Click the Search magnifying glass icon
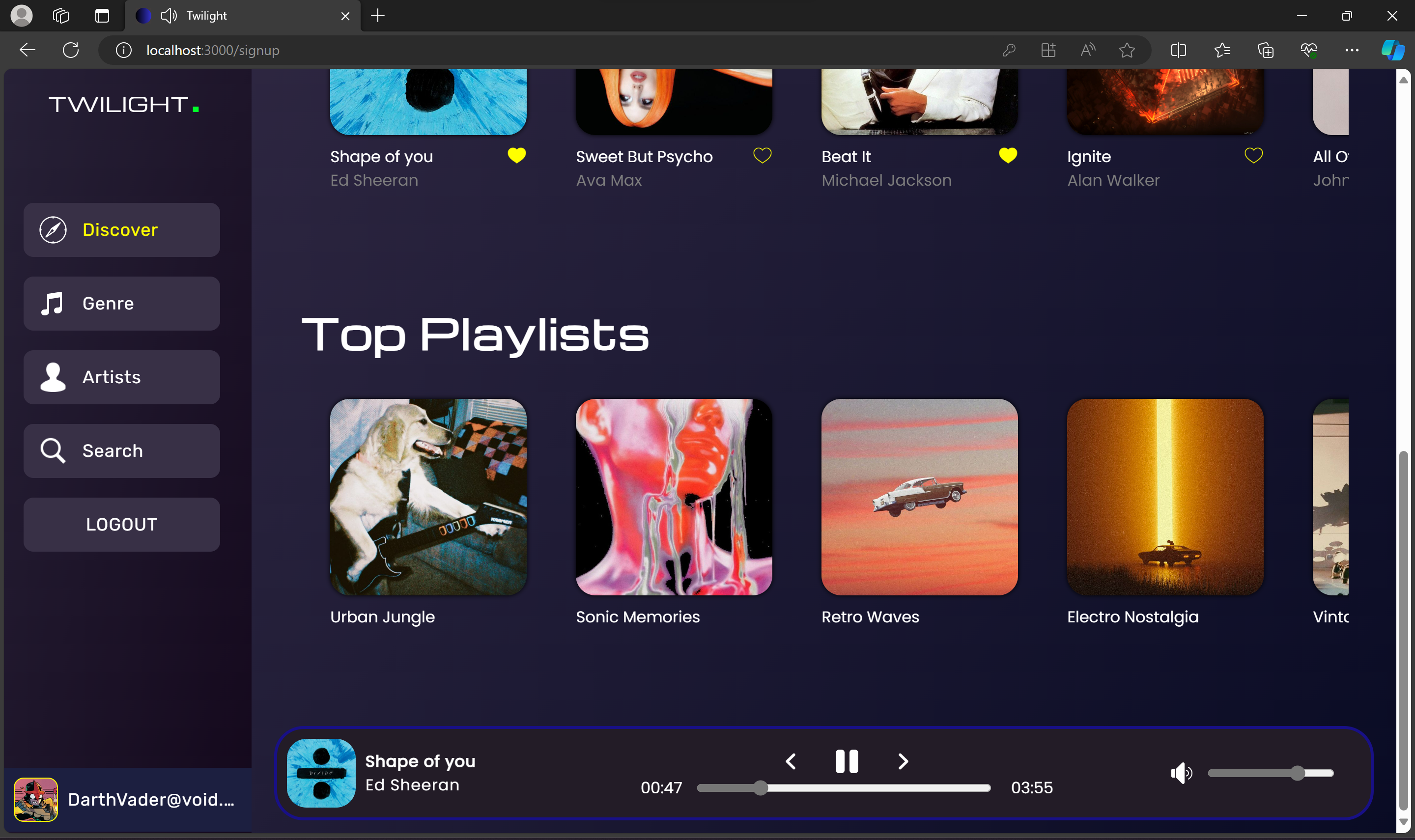 (52, 450)
